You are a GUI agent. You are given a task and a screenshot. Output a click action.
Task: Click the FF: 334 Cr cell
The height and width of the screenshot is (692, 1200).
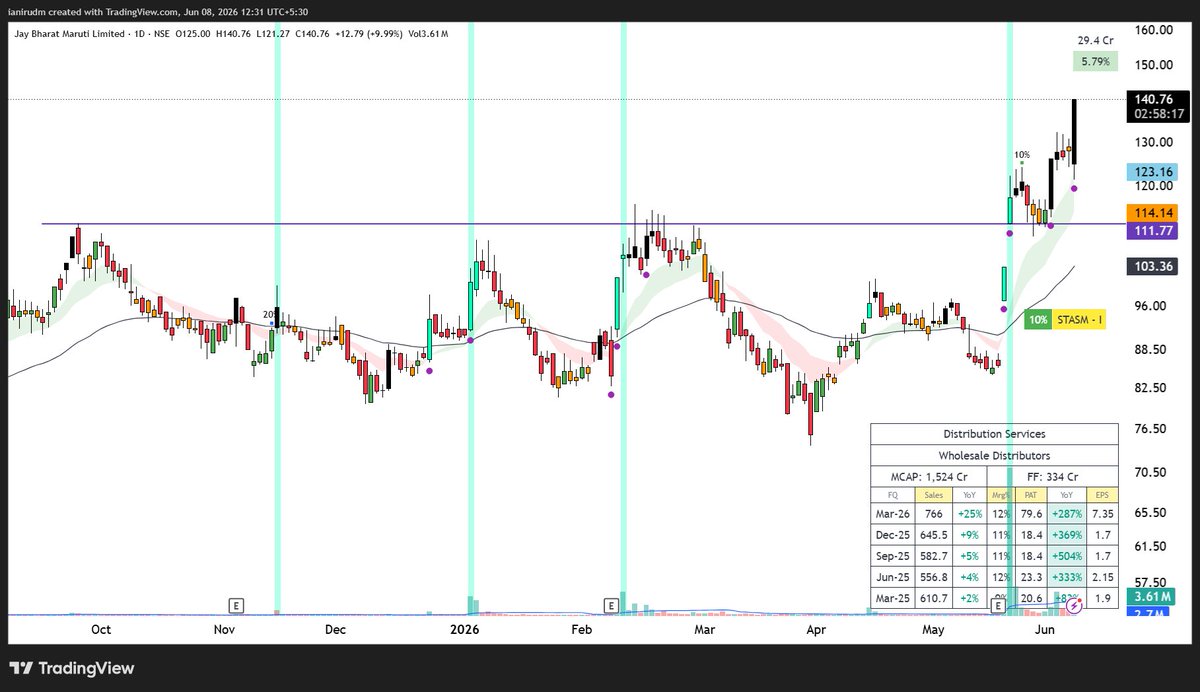pos(1053,476)
